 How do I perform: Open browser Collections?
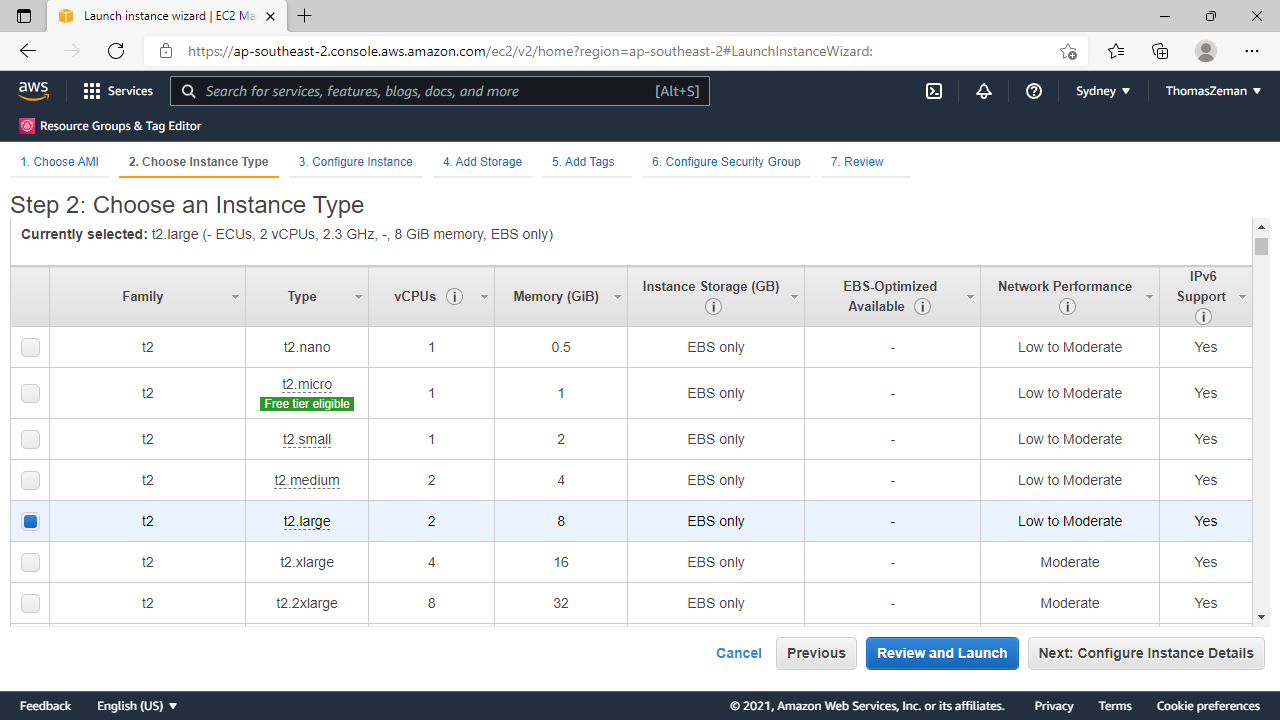point(1160,51)
